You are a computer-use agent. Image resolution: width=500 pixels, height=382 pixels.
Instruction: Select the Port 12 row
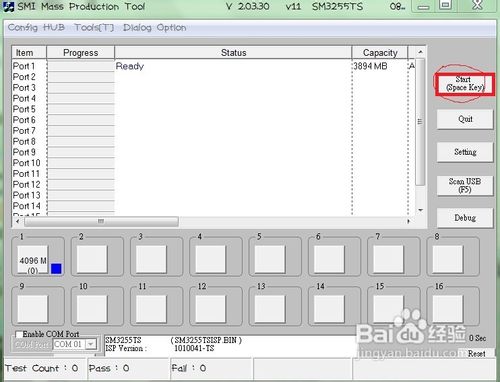click(x=213, y=184)
